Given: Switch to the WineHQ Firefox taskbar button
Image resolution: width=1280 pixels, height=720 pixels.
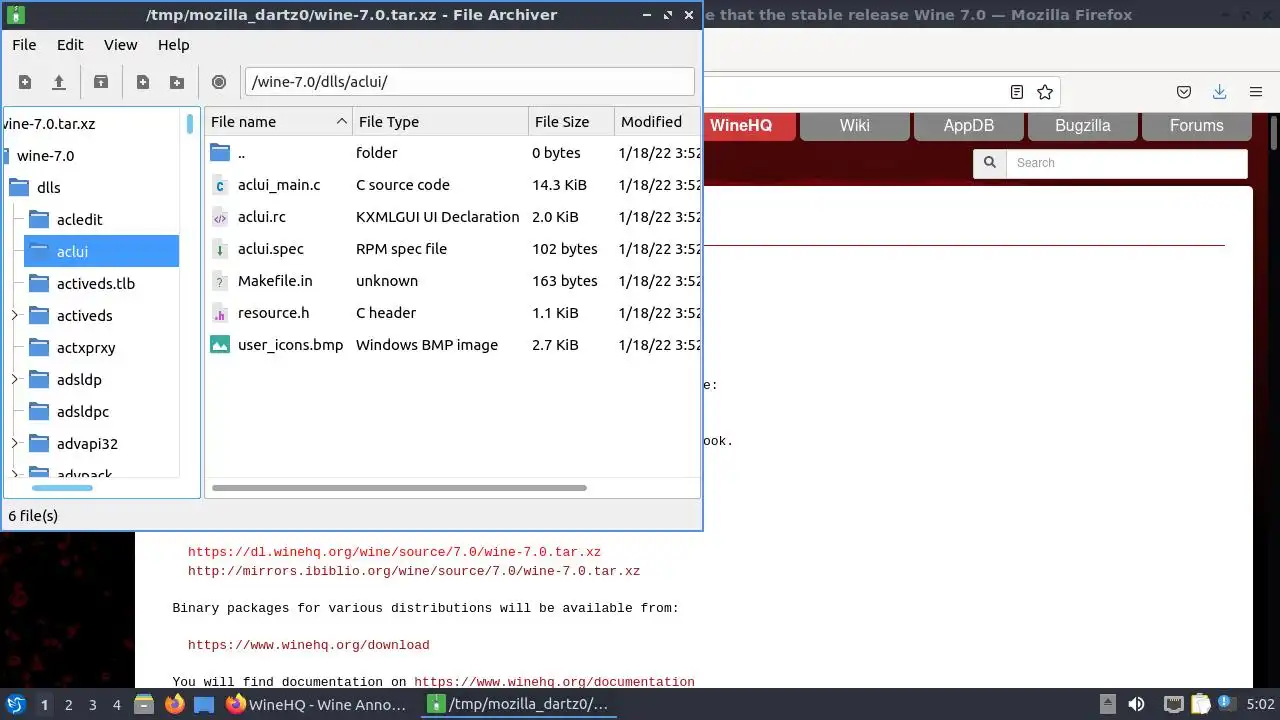Looking at the screenshot, I should point(317,705).
